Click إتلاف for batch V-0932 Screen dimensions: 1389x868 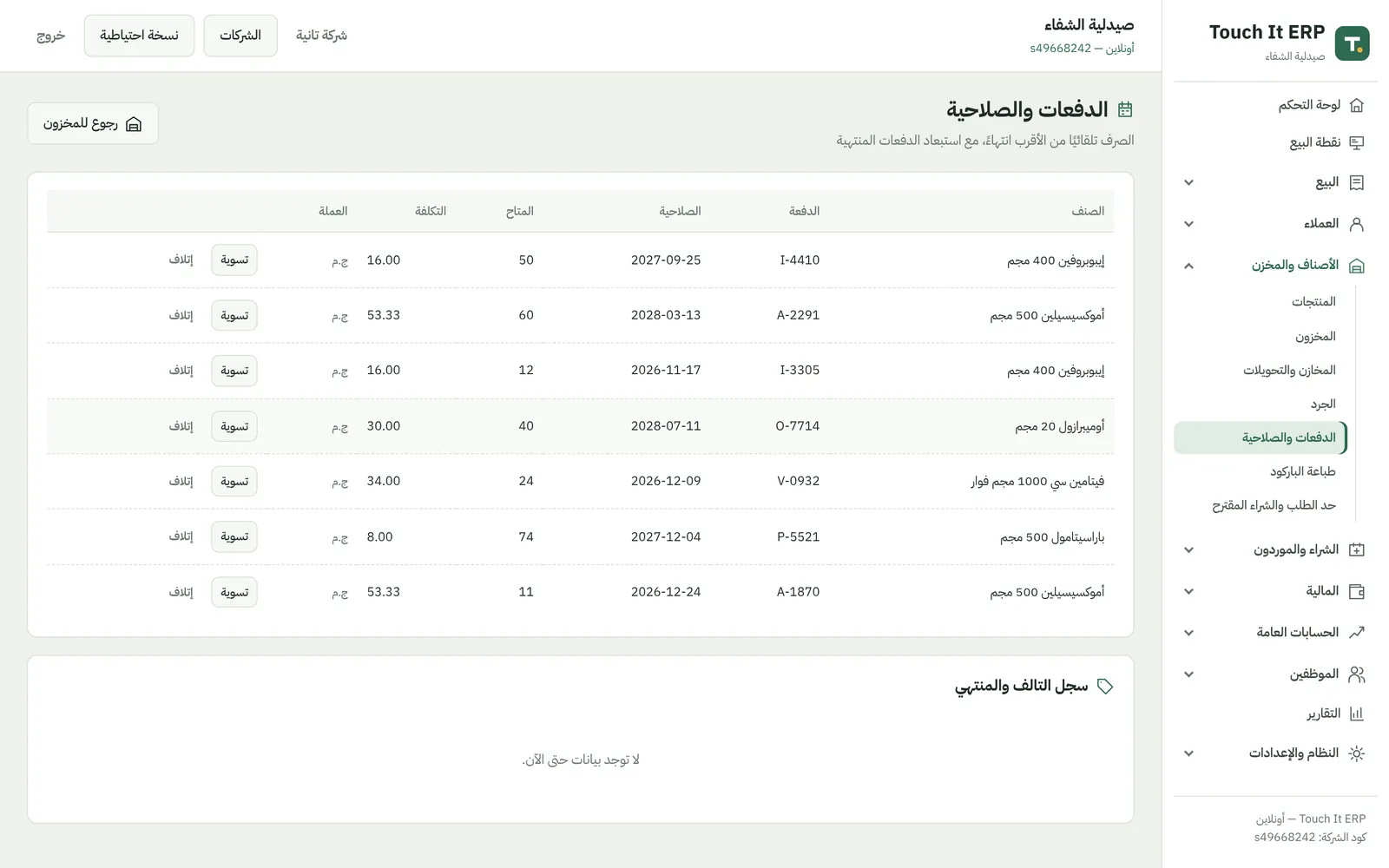(x=181, y=481)
